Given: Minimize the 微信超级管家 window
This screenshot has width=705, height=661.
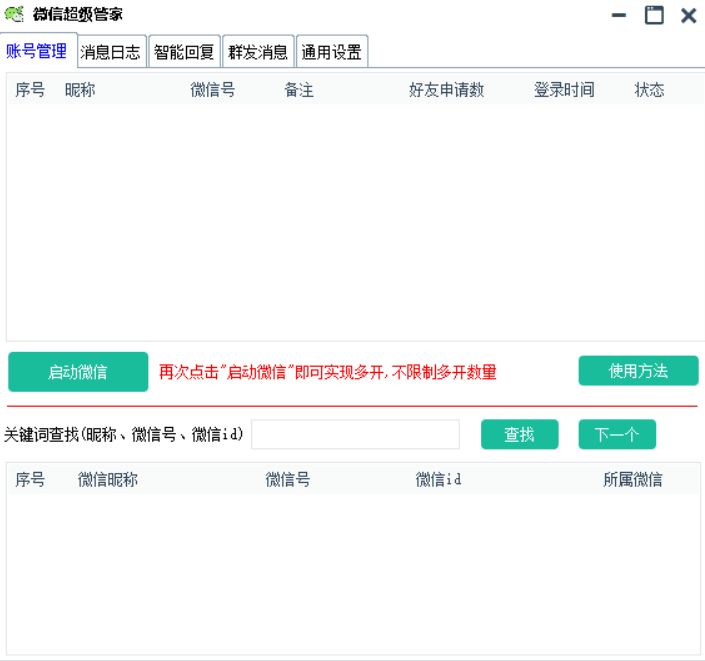Looking at the screenshot, I should [620, 15].
